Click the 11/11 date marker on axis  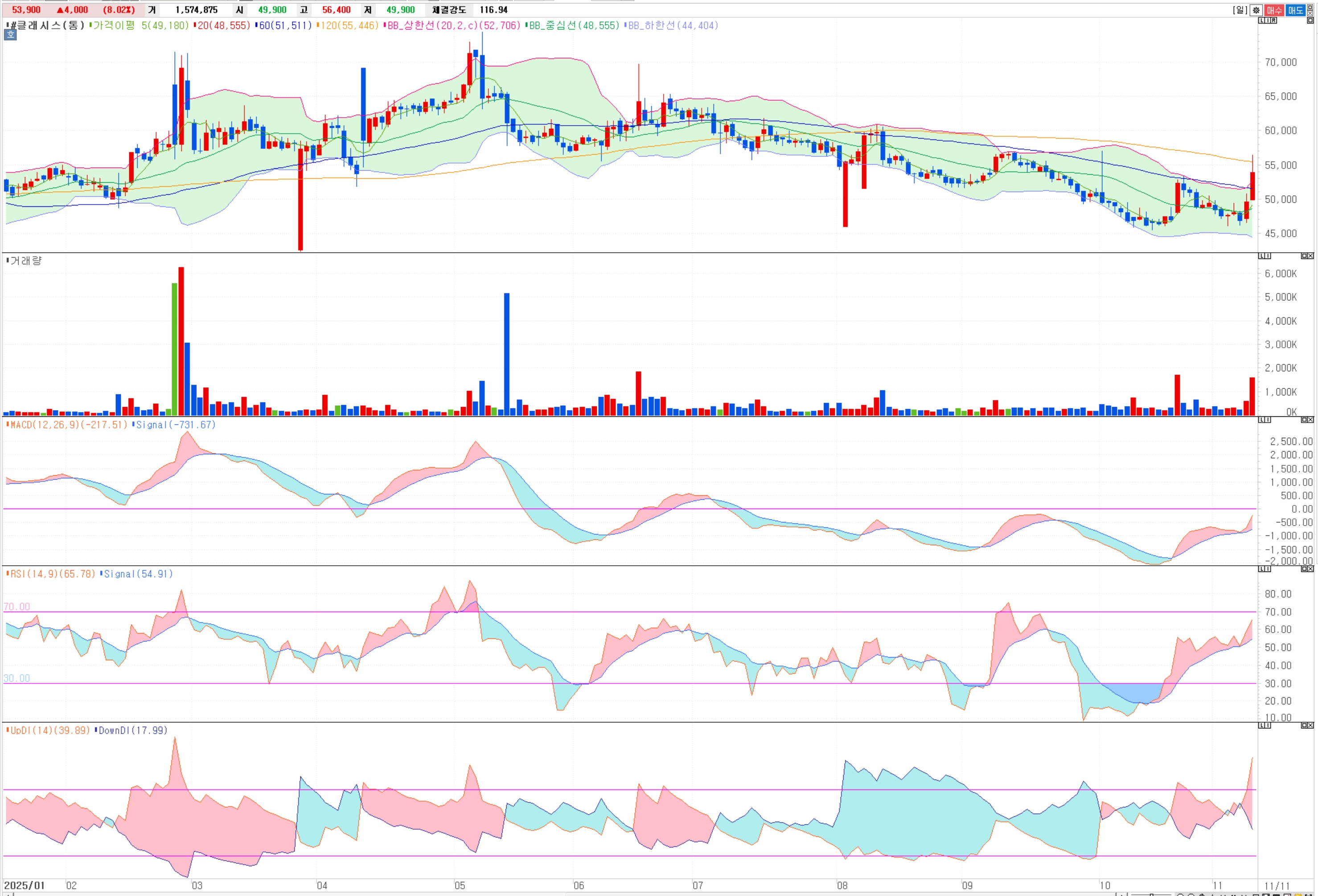click(1277, 886)
